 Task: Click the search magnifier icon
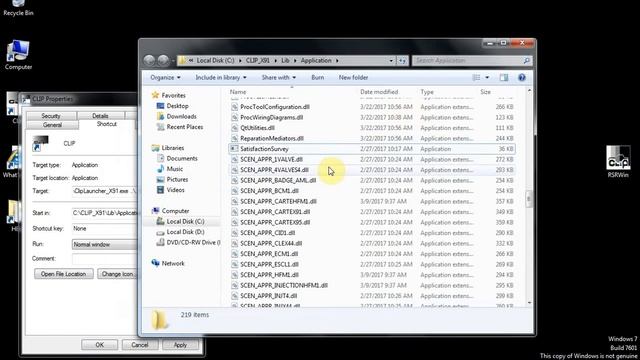coord(527,60)
